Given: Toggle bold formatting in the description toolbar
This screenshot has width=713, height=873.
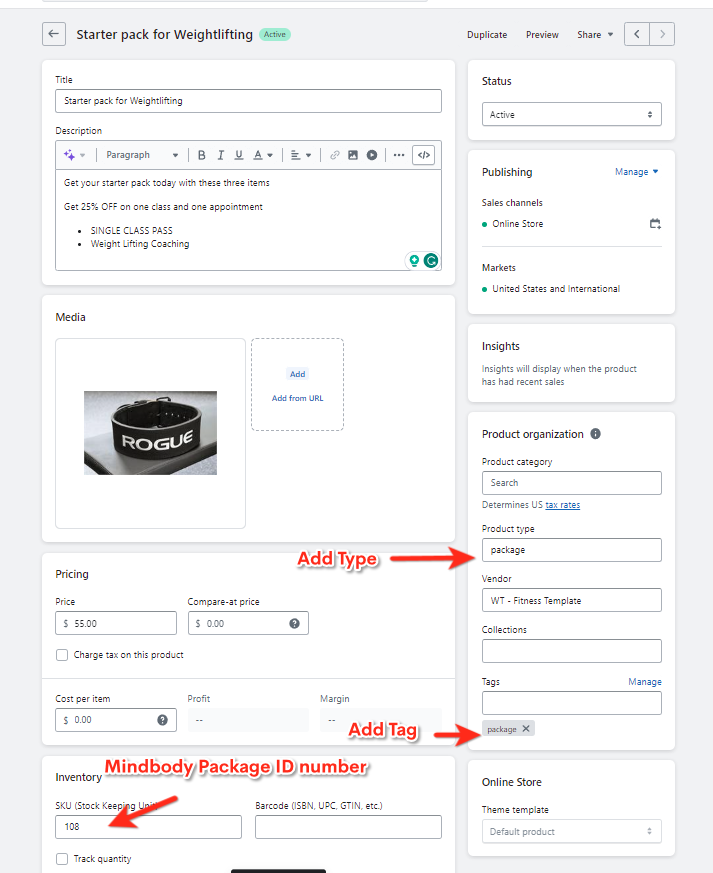Looking at the screenshot, I should click(202, 155).
